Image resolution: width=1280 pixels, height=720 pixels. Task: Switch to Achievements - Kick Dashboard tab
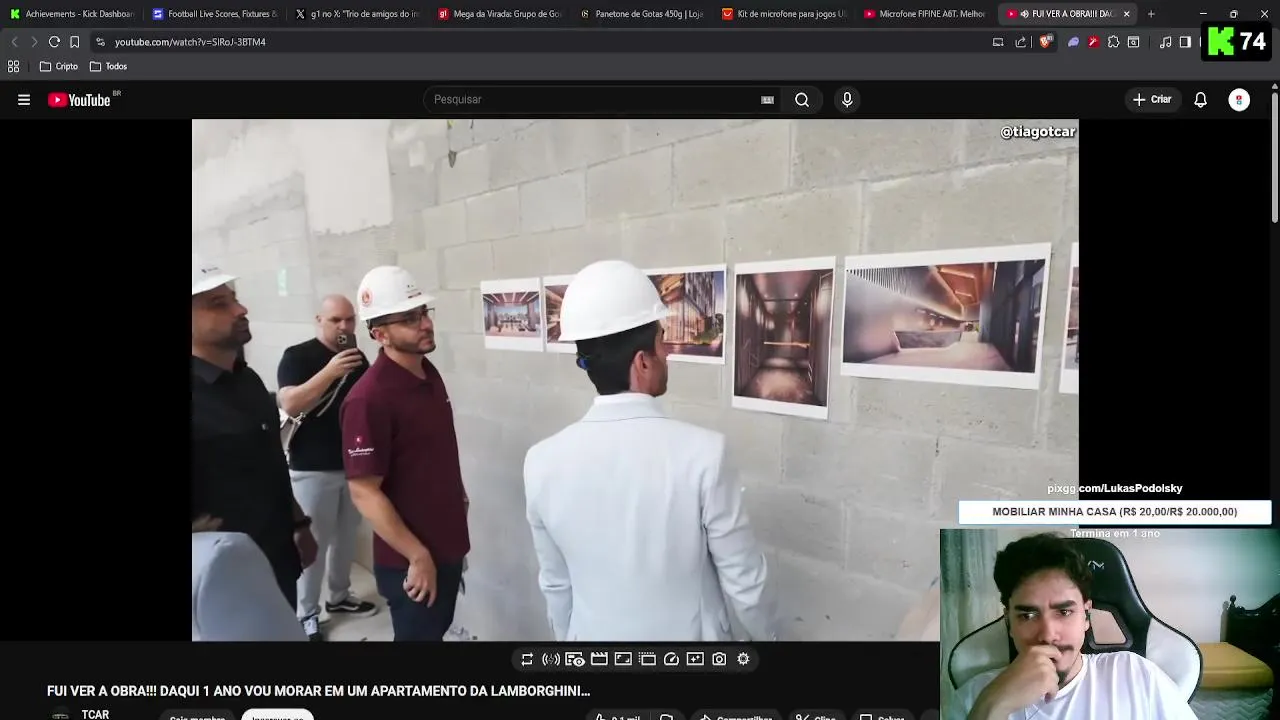[72, 14]
